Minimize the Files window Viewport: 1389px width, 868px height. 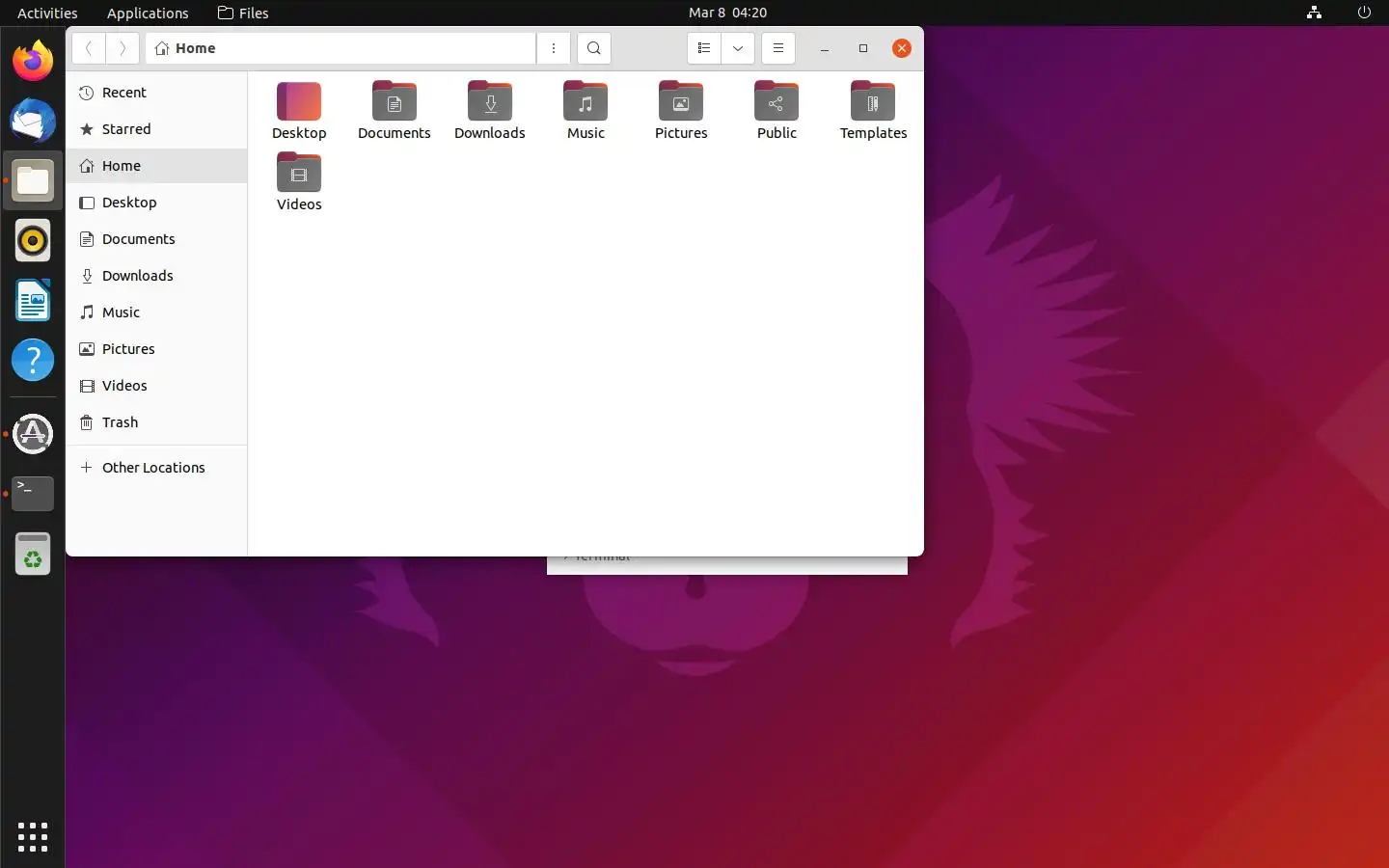point(825,48)
